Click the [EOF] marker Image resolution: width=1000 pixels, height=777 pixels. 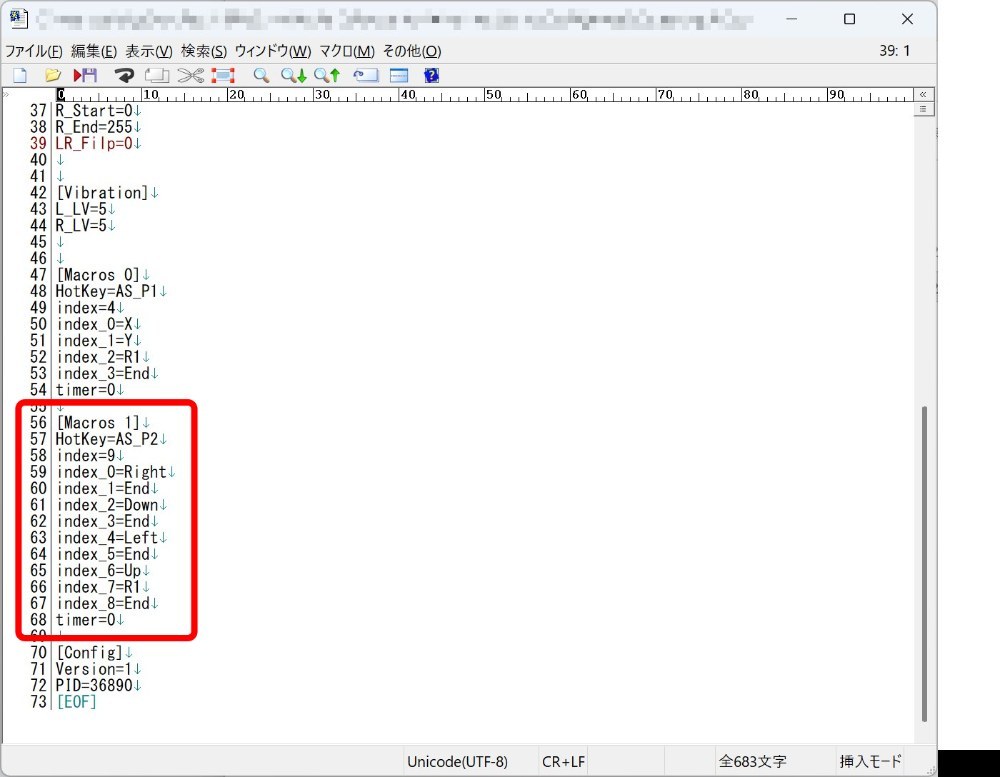(x=77, y=702)
